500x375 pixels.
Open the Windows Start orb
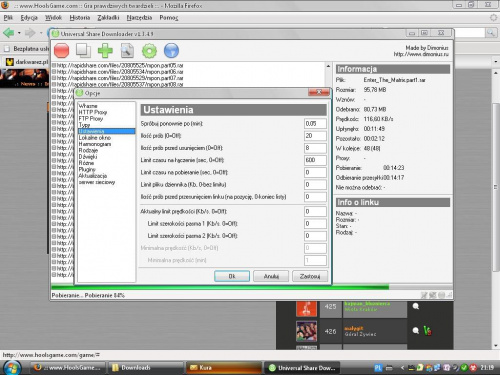click(12, 368)
